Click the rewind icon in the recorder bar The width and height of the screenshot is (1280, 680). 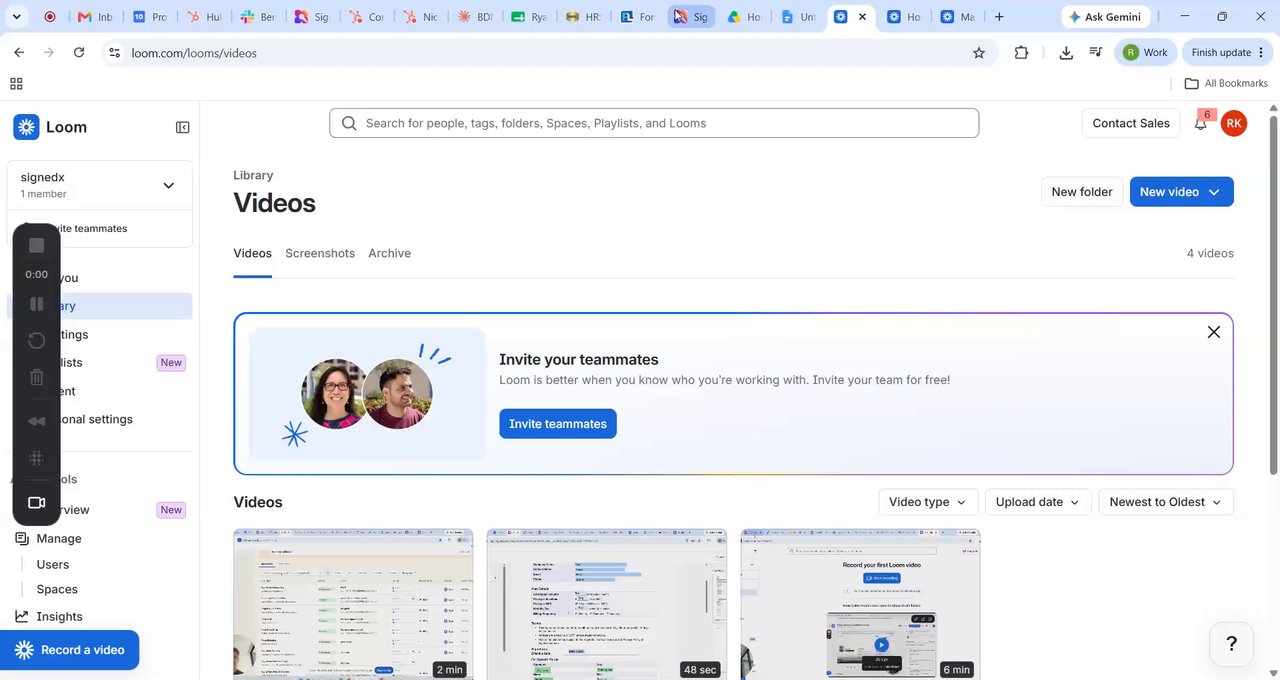pyautogui.click(x=37, y=421)
